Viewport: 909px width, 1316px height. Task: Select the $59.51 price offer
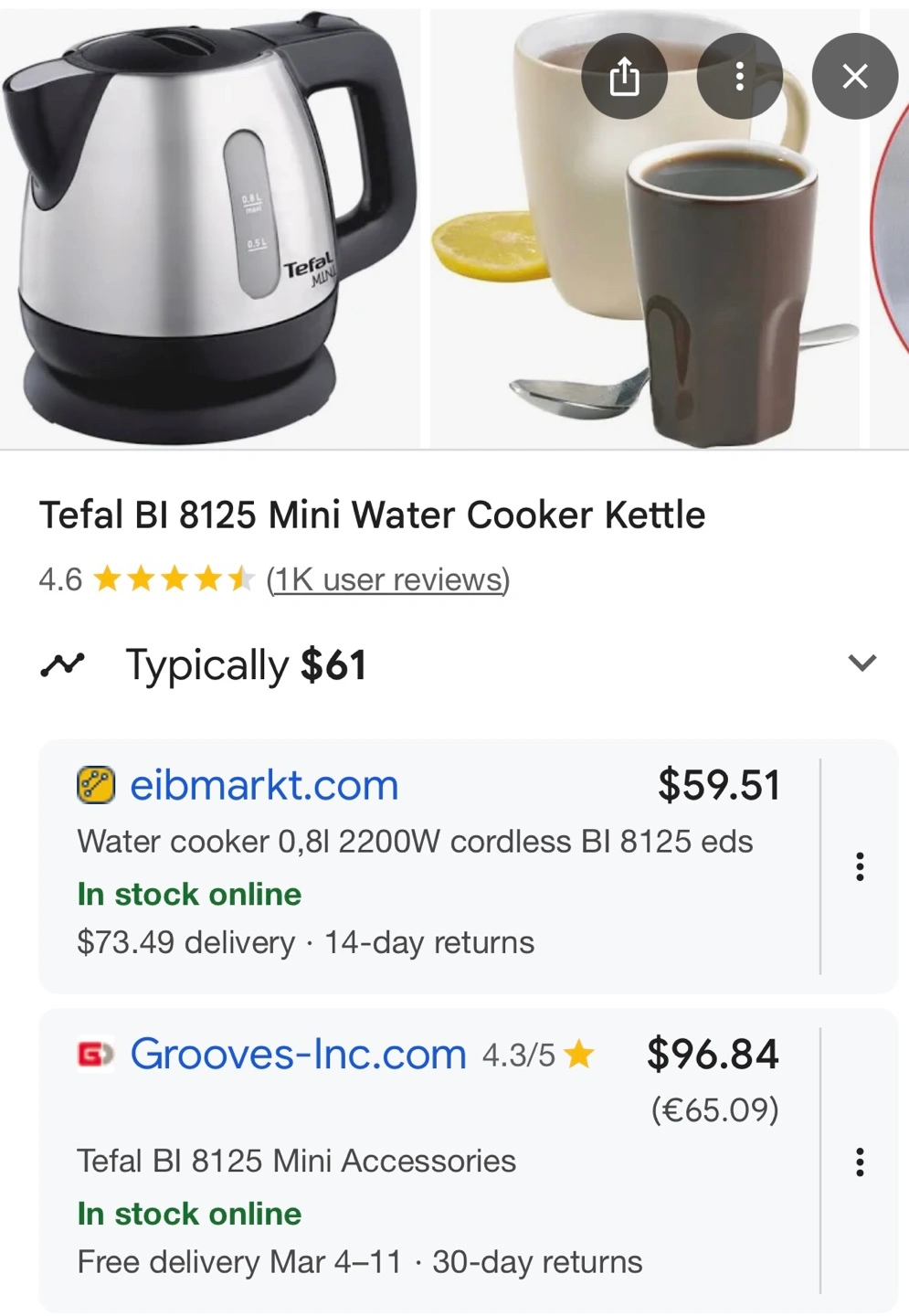click(x=718, y=786)
